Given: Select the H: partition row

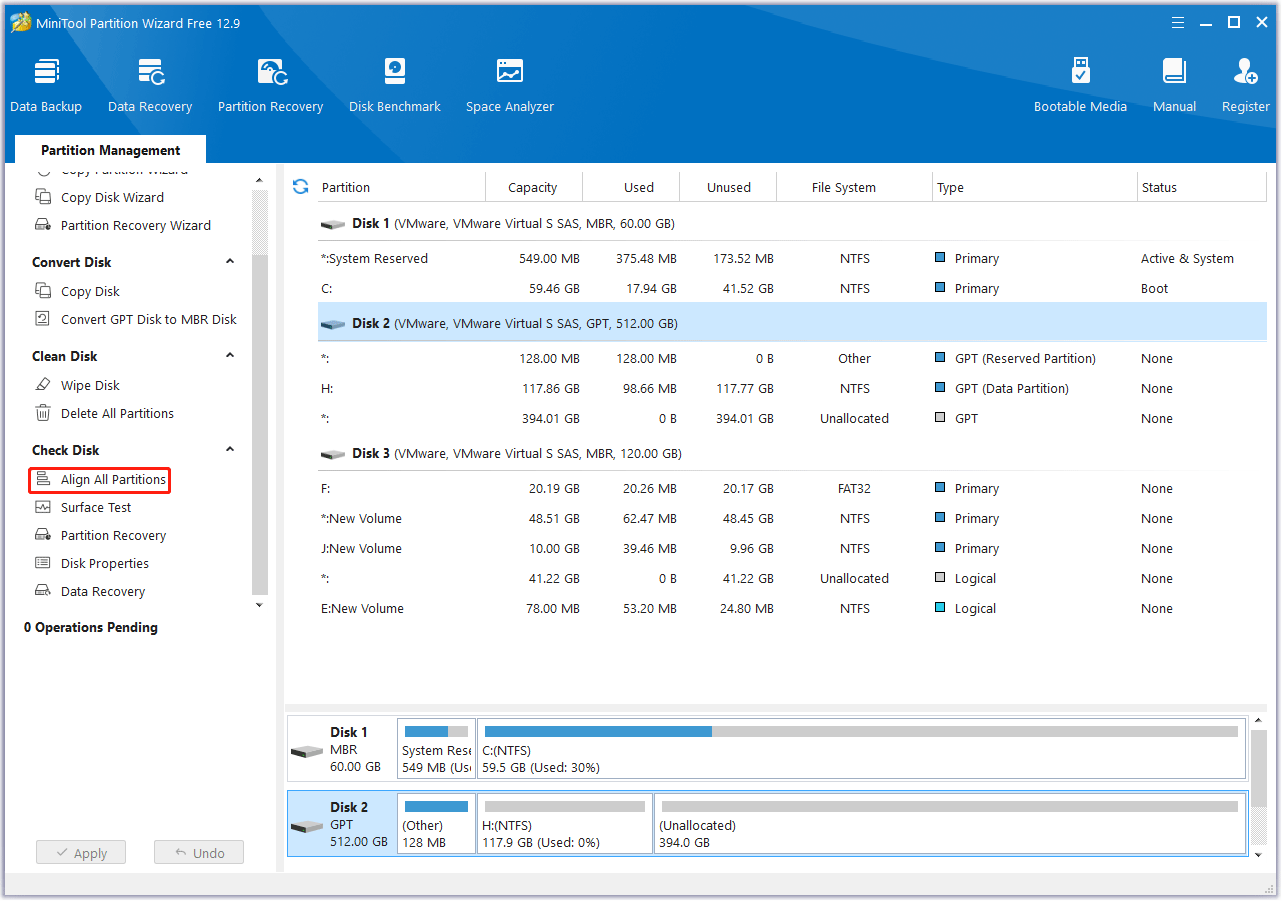Looking at the screenshot, I should click(792, 388).
